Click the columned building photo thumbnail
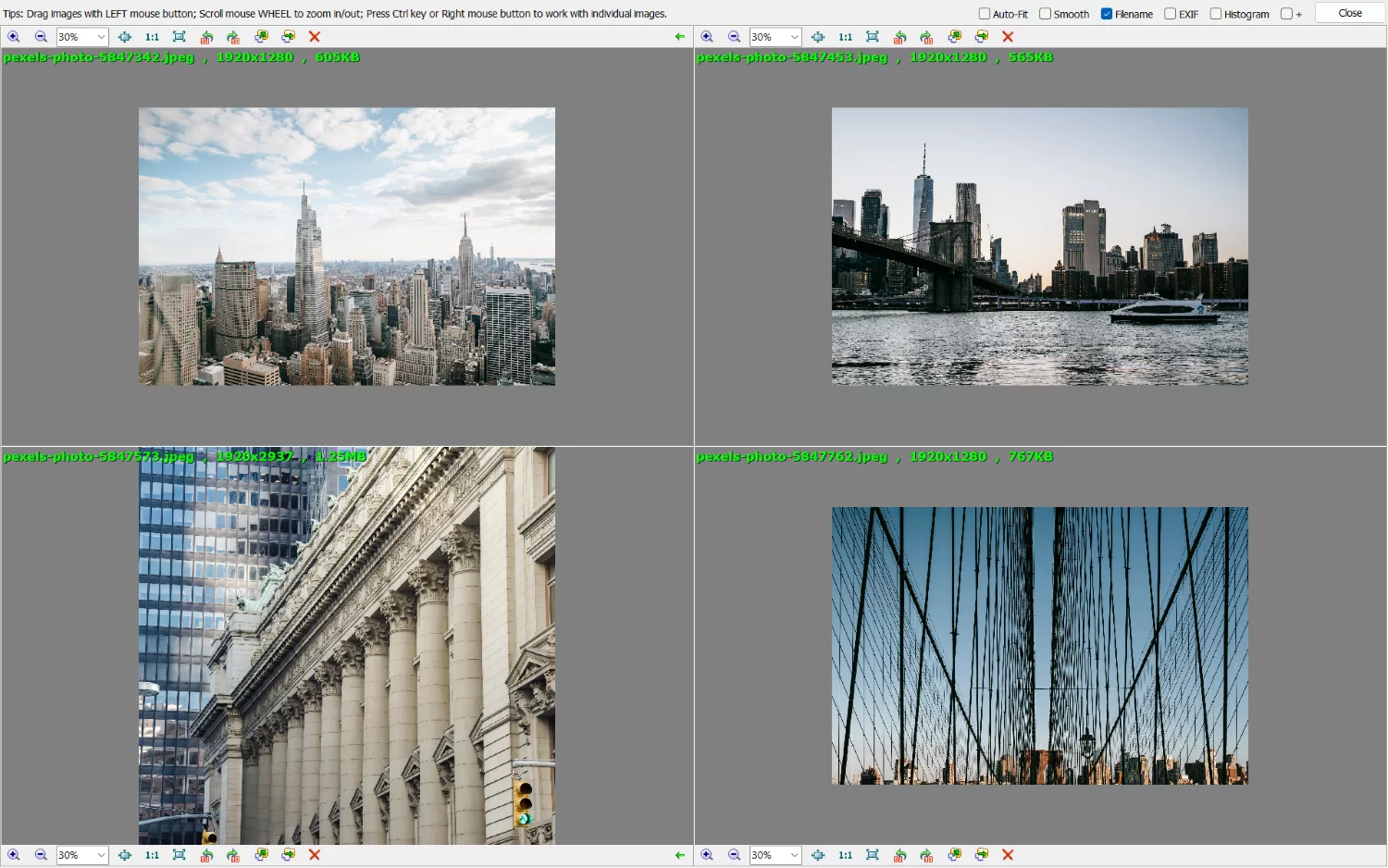 coord(347,648)
